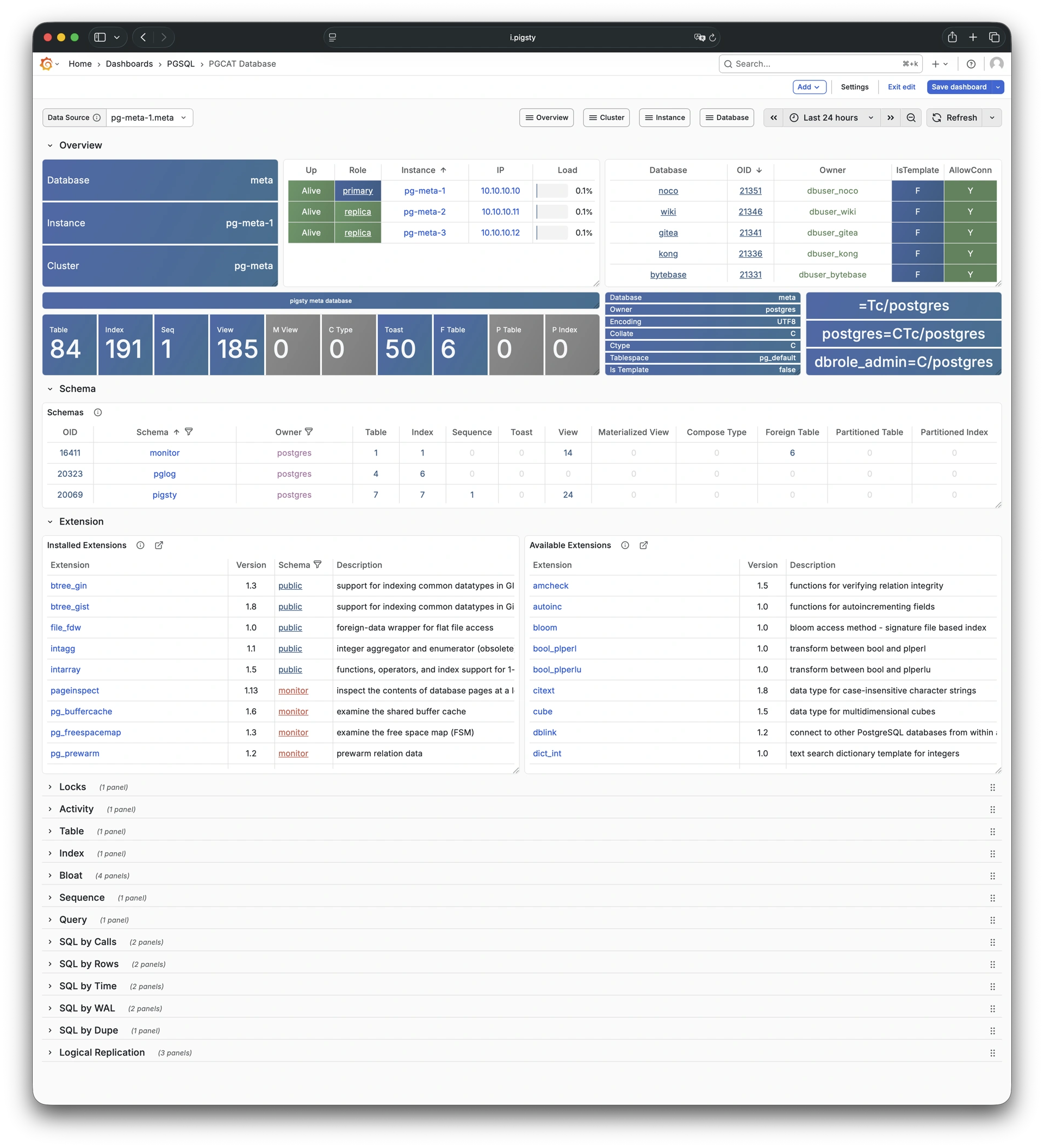
Task: Navigate to PGSQL in the breadcrumb
Action: tap(181, 64)
